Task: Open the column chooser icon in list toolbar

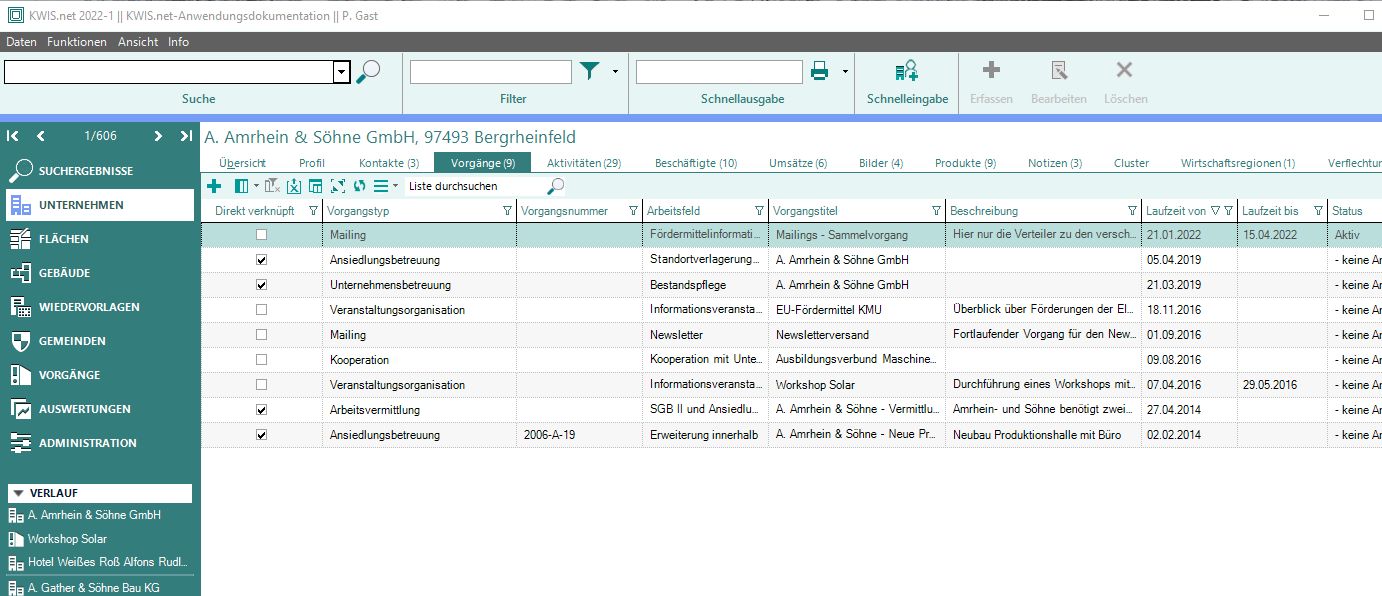Action: click(x=241, y=186)
